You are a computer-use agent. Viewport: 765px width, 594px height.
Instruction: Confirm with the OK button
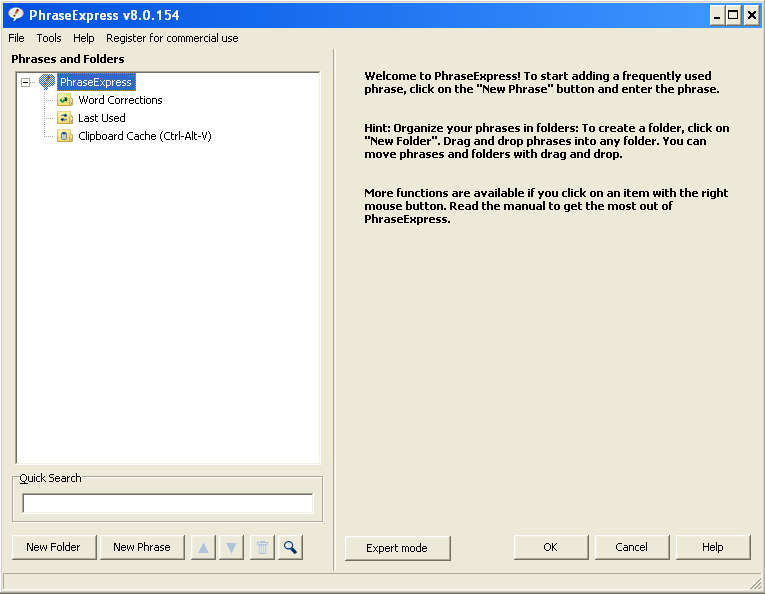click(550, 547)
